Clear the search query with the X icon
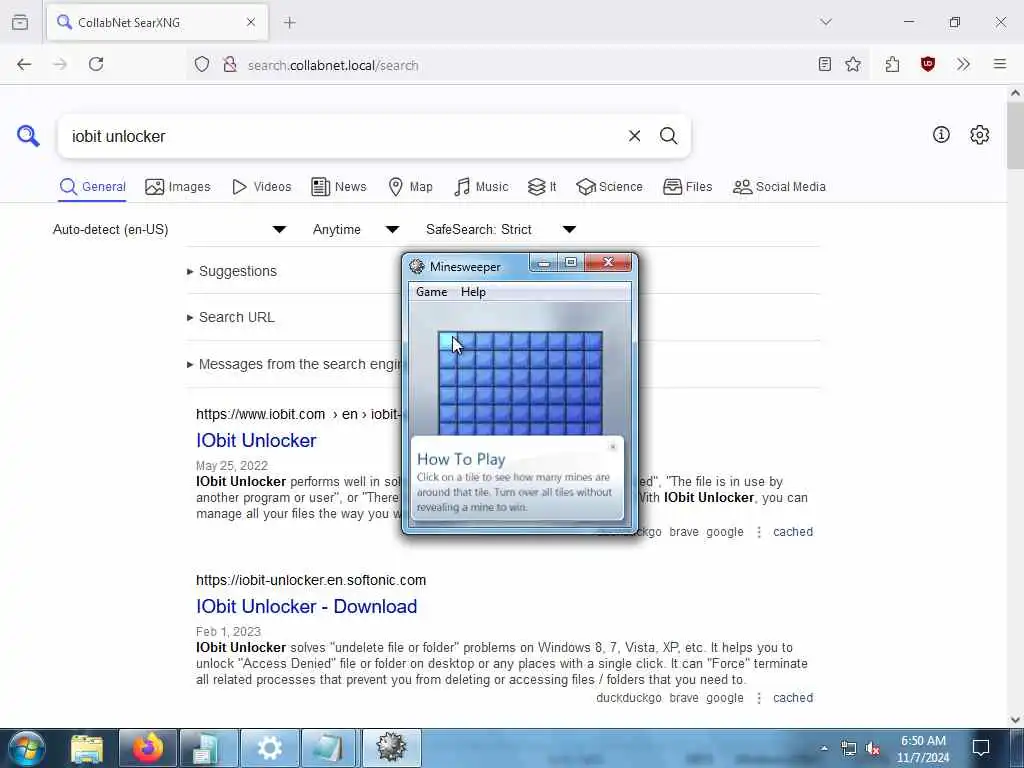 coord(634,136)
